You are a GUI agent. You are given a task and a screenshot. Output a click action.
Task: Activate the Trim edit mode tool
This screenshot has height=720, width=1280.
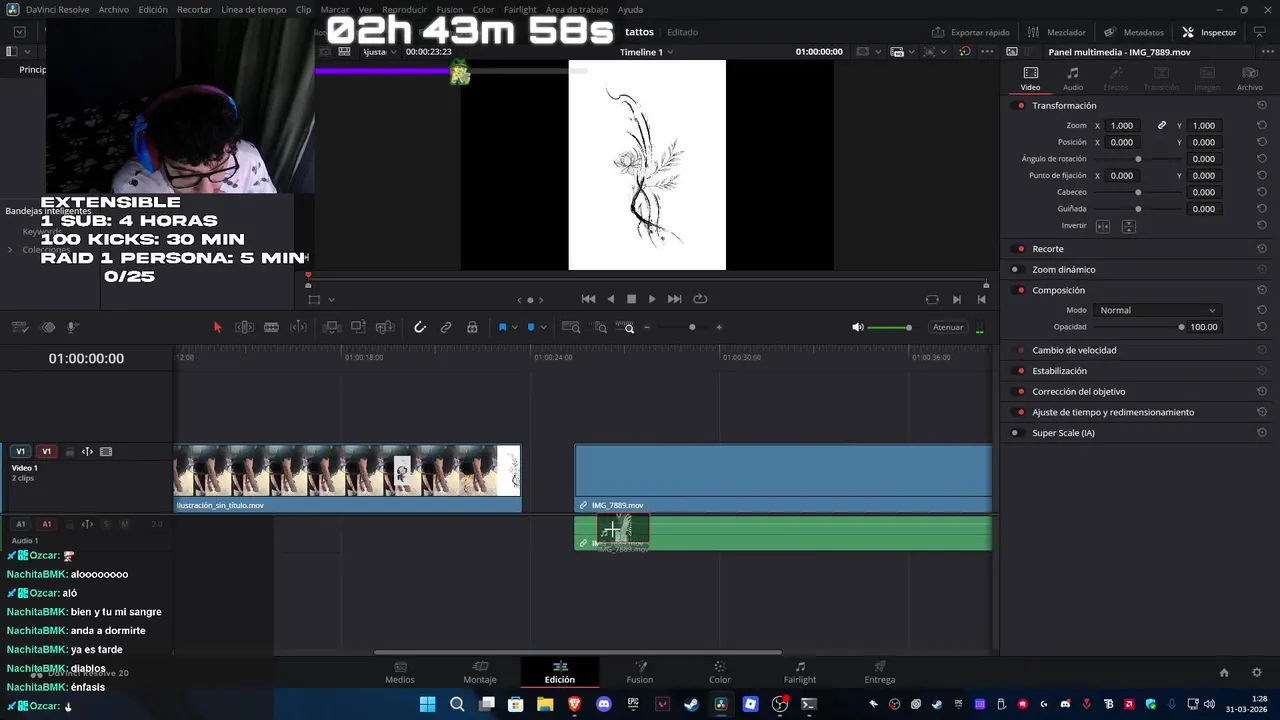point(244,327)
